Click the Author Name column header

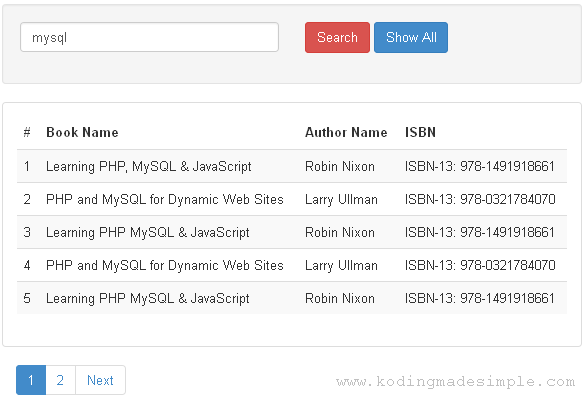(346, 132)
